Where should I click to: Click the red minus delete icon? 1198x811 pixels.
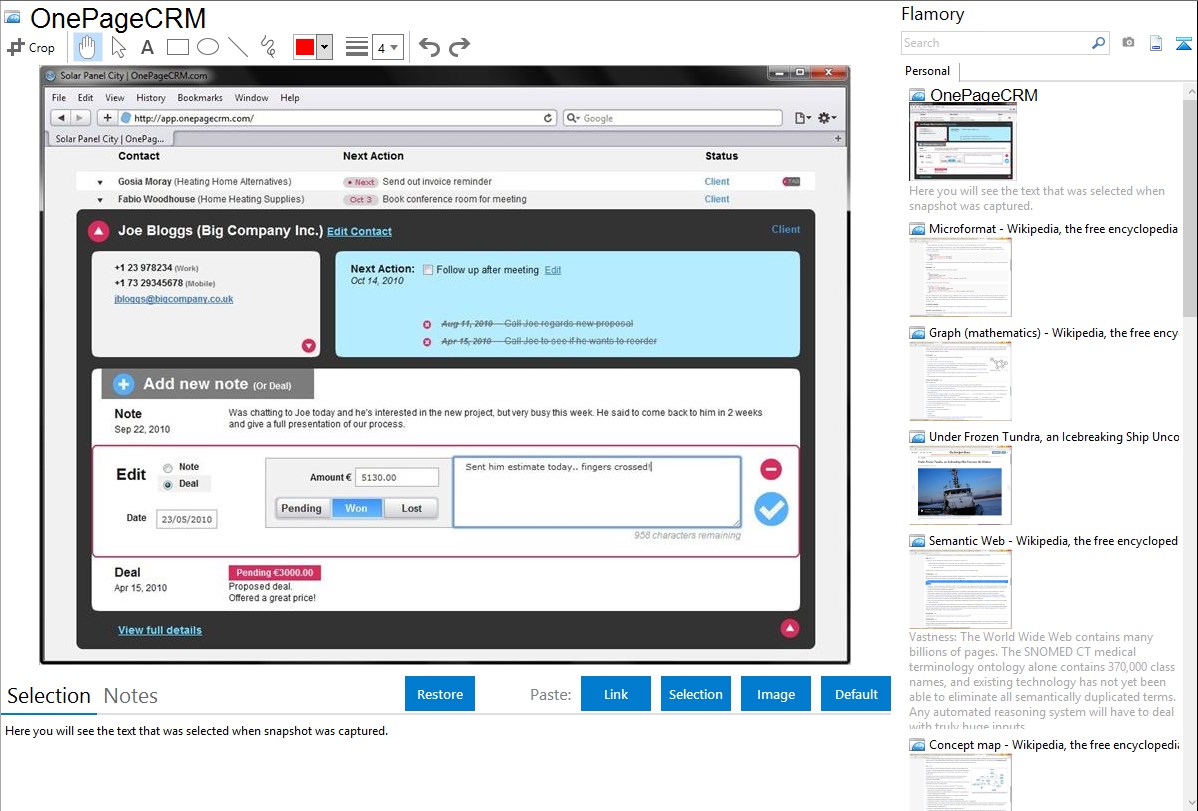(x=771, y=469)
